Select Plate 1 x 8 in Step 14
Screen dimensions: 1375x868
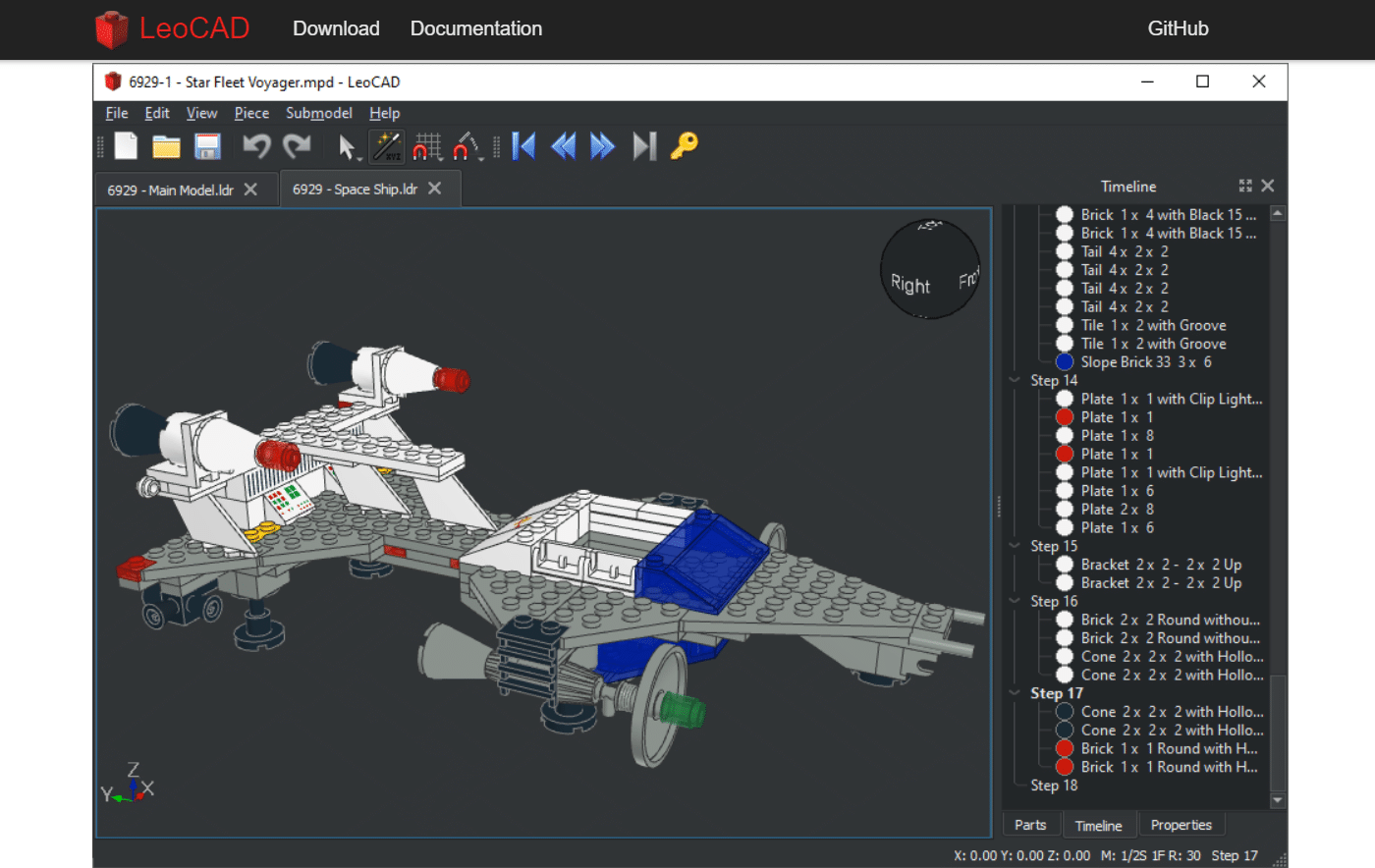coord(1117,436)
